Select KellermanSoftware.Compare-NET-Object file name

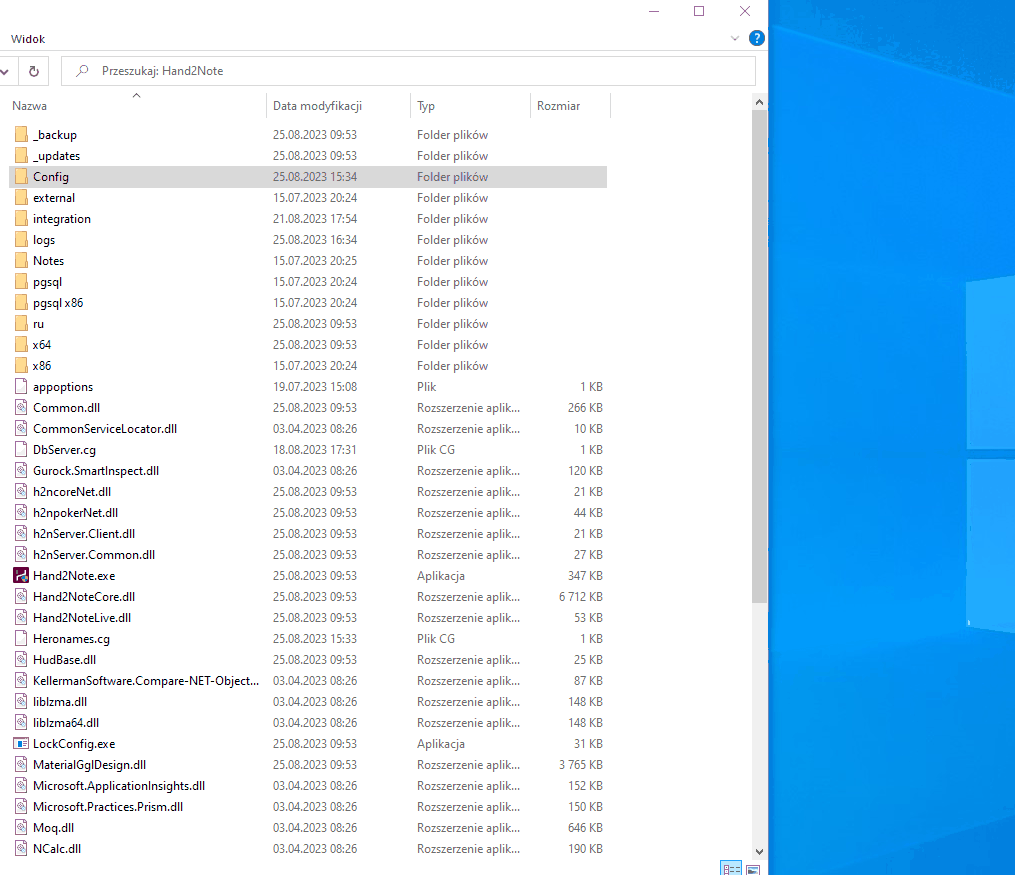click(x=146, y=681)
